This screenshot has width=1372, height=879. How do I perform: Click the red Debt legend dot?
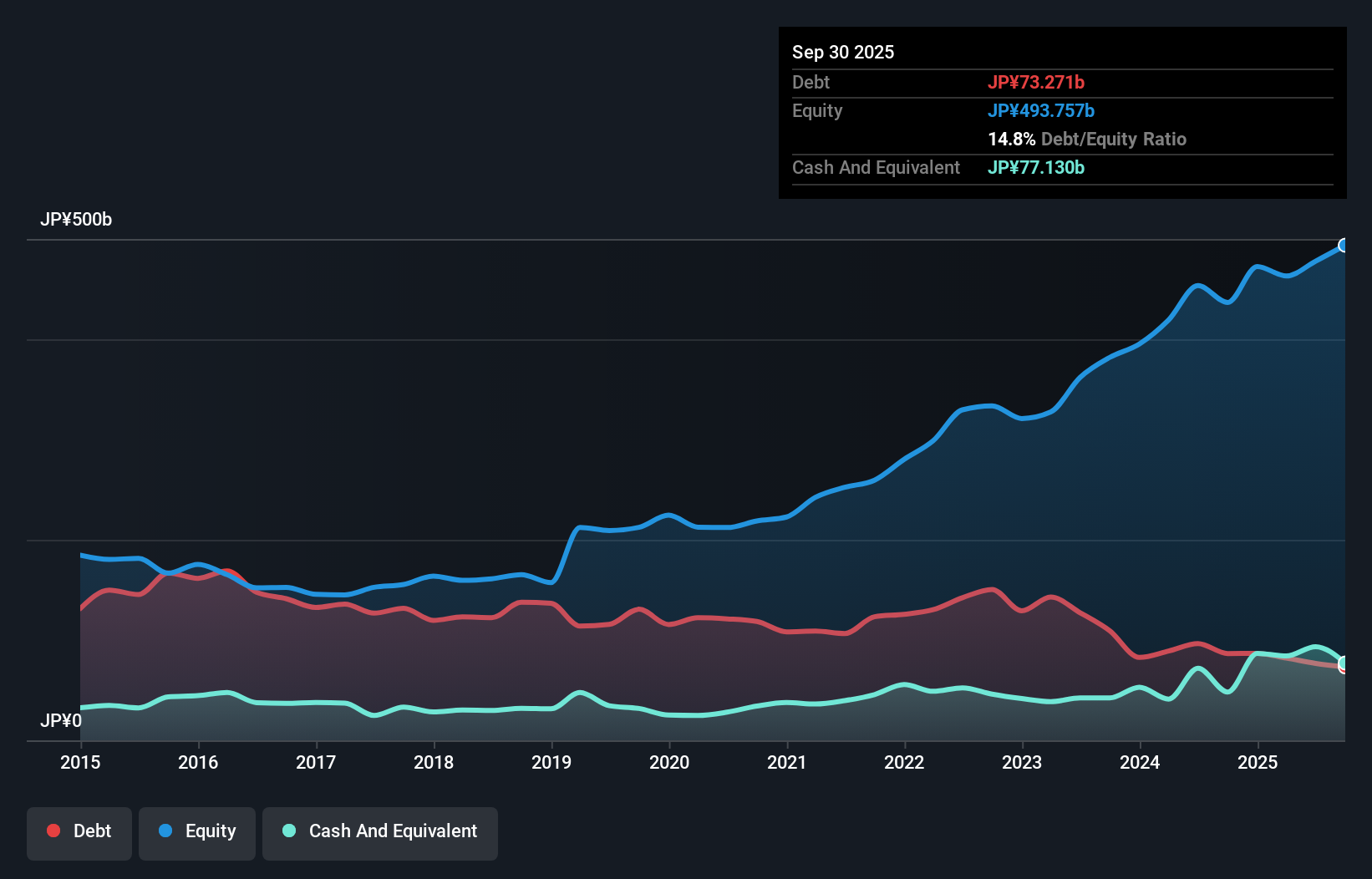tap(52, 831)
